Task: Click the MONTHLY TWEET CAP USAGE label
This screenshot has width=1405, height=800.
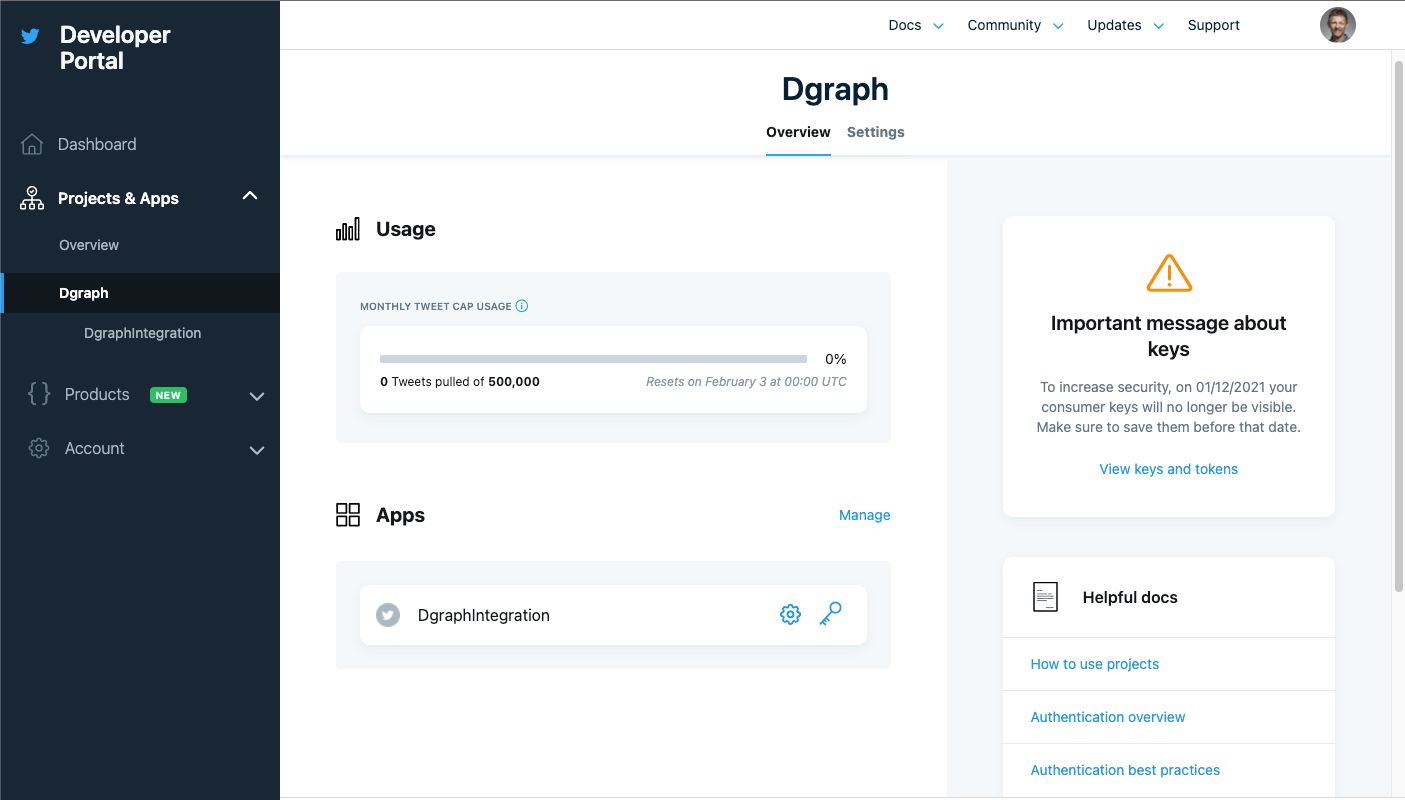Action: 436,306
